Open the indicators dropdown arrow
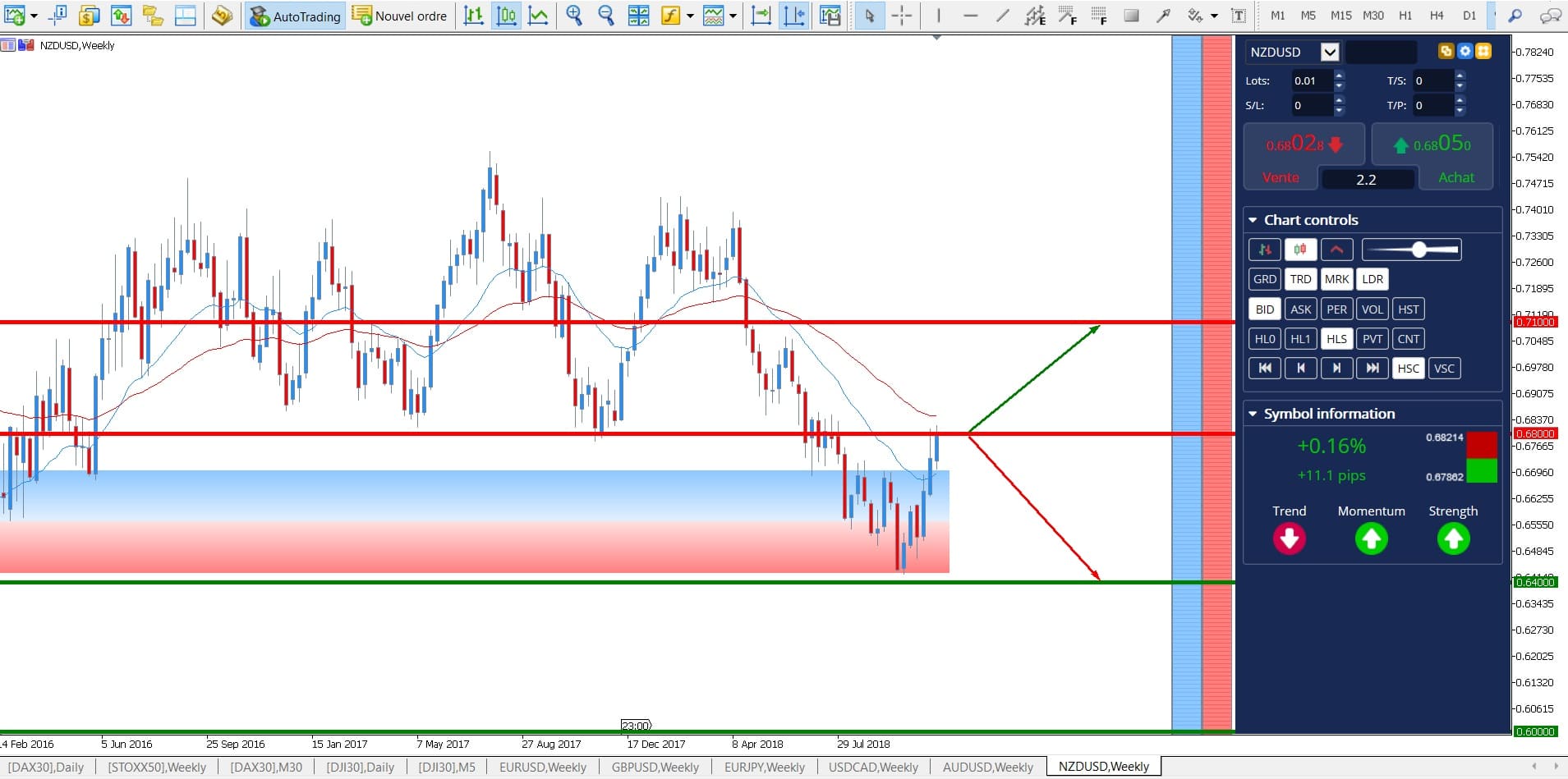Image resolution: width=1568 pixels, height=779 pixels. coord(690,16)
